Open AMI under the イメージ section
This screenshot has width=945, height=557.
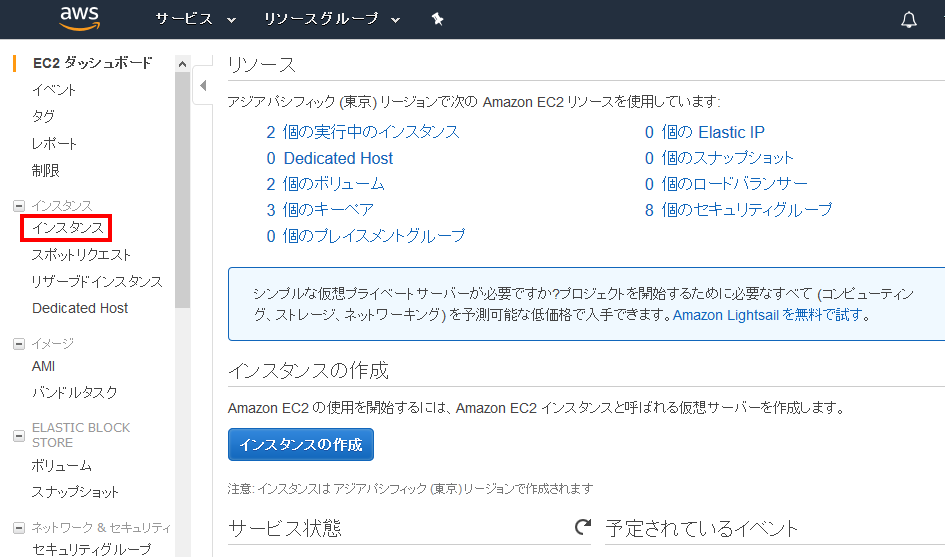pyautogui.click(x=43, y=367)
